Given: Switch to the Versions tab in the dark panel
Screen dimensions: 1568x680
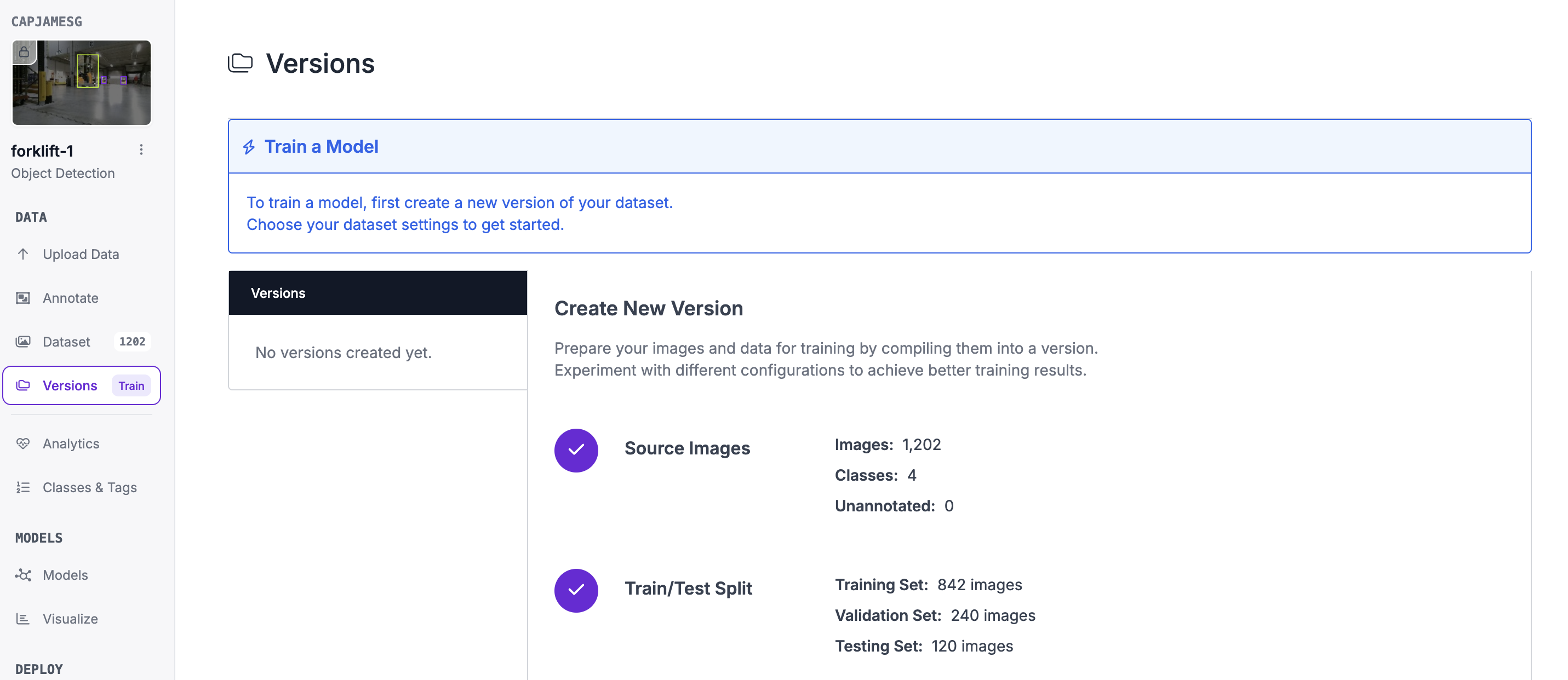Looking at the screenshot, I should 278,292.
